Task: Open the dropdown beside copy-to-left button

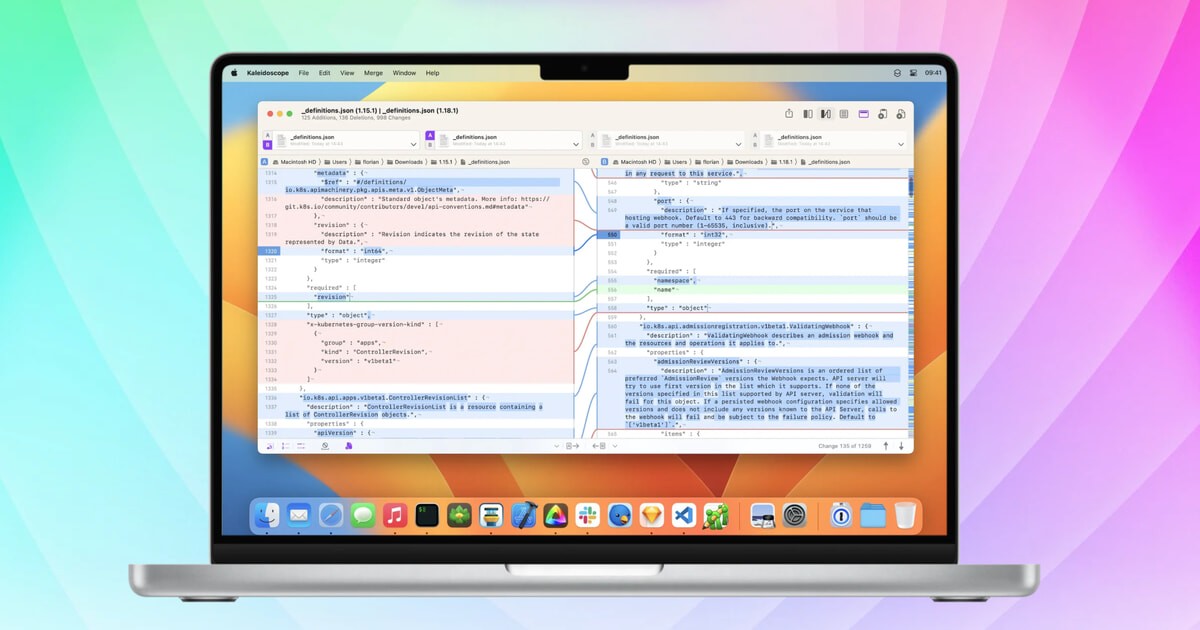Action: [614, 446]
